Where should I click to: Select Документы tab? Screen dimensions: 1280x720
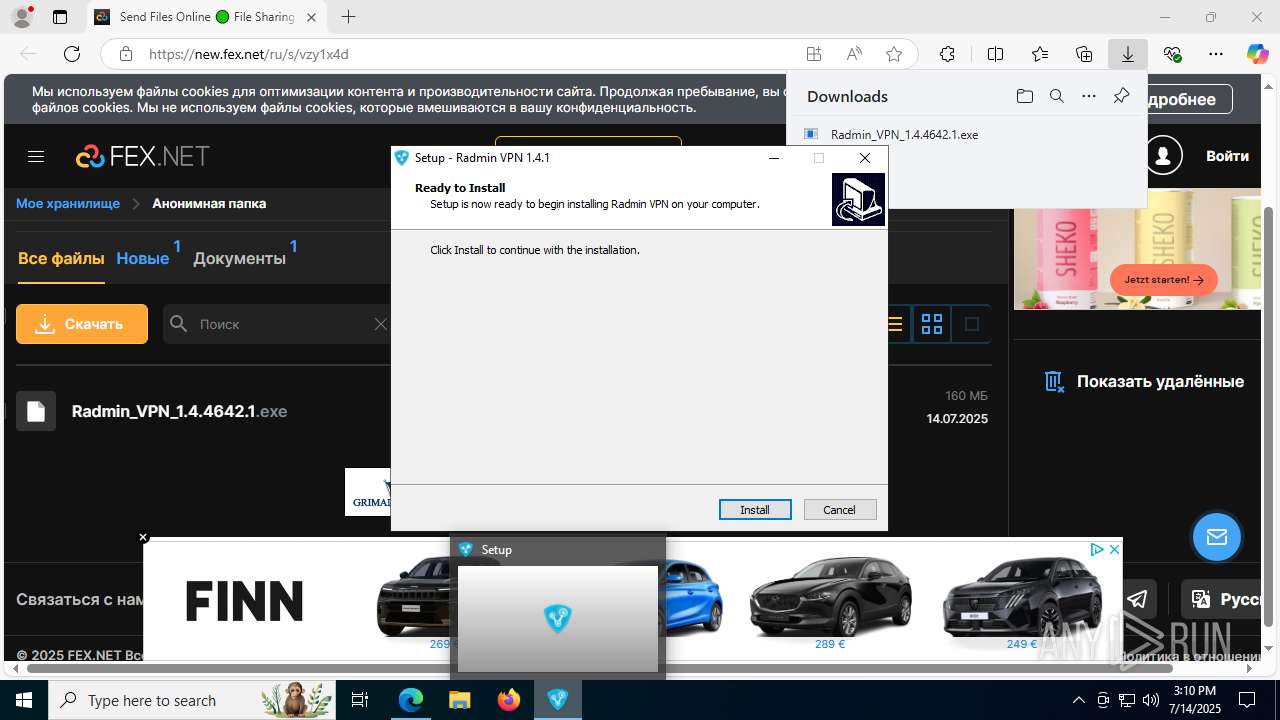click(239, 258)
